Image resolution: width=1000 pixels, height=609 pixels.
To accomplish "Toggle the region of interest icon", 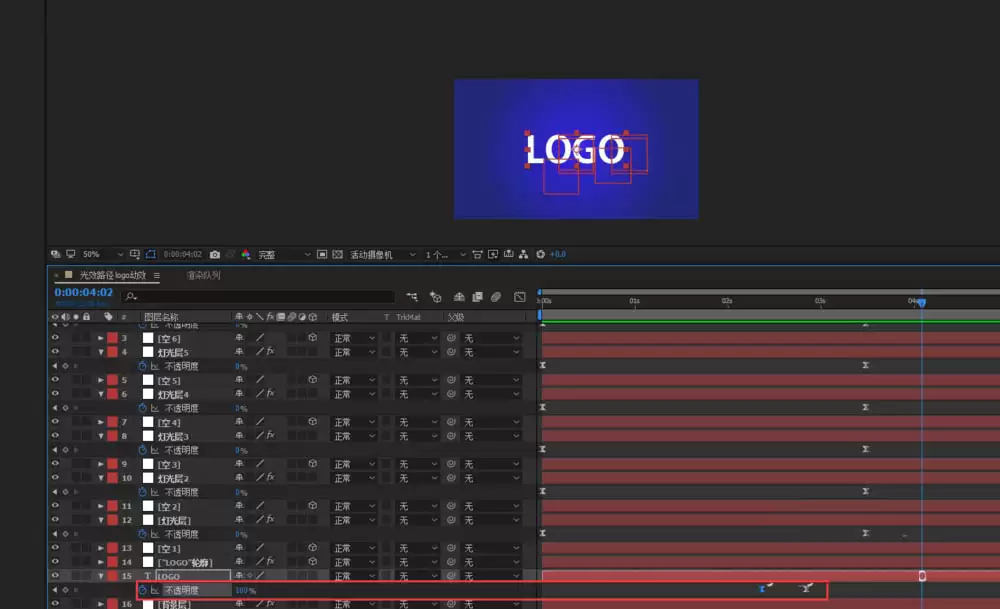I will tap(322, 254).
